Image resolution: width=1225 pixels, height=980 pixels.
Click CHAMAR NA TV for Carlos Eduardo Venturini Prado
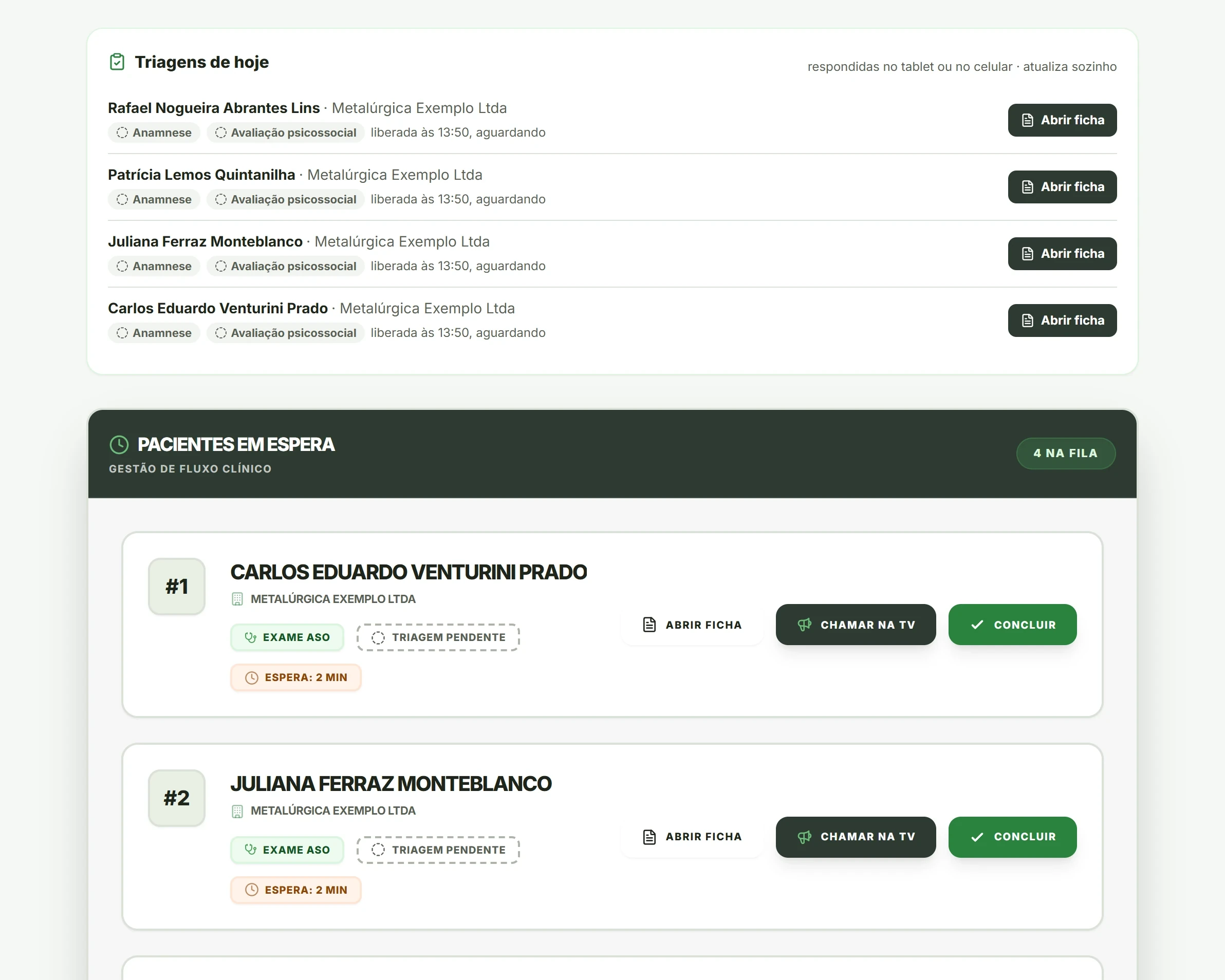click(855, 625)
